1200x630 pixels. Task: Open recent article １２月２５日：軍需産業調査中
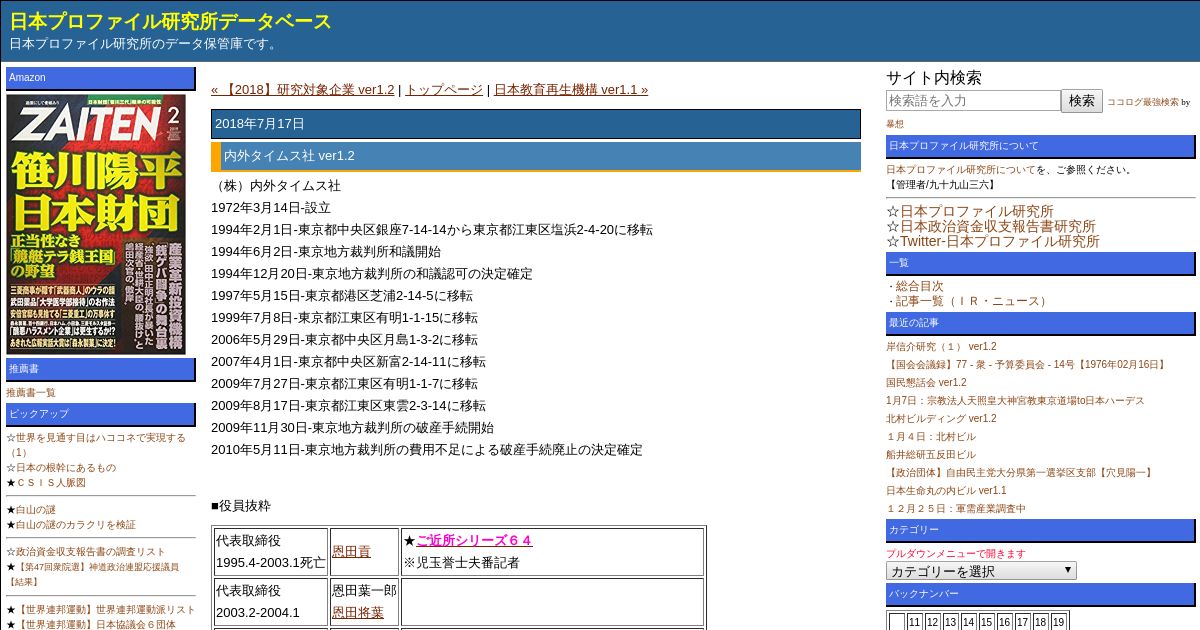click(x=956, y=509)
